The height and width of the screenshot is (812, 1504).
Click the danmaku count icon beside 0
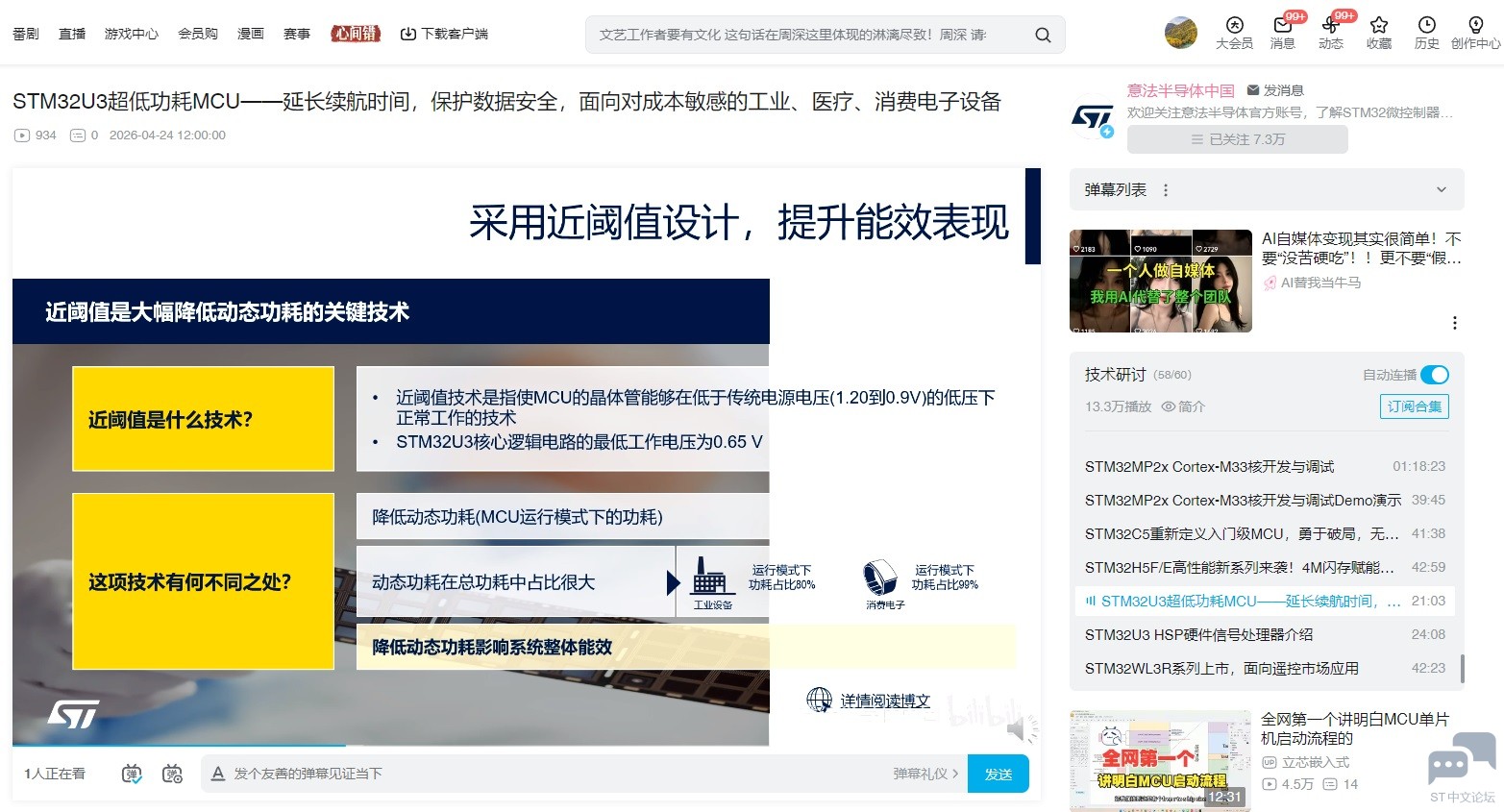pyautogui.click(x=78, y=135)
